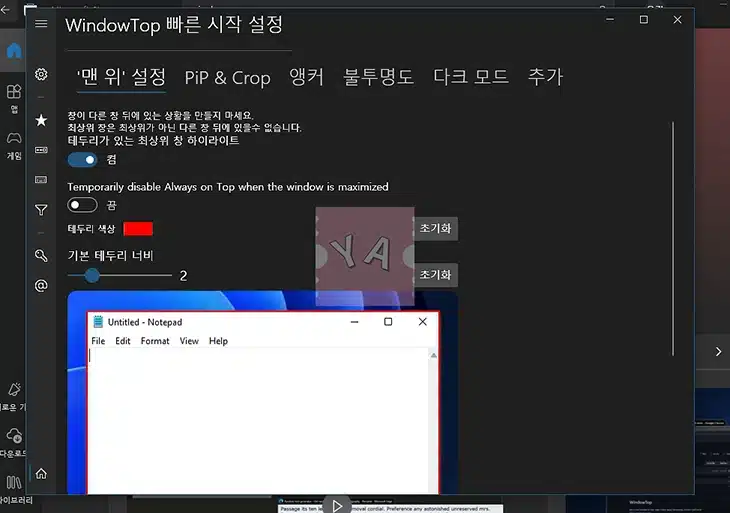Click the settings panel vertical scrollbar

click(673, 239)
